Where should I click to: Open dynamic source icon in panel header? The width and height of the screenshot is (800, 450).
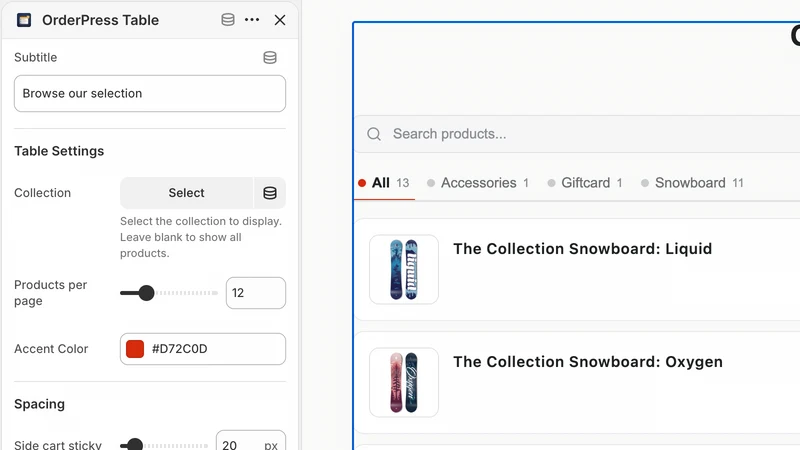point(228,20)
